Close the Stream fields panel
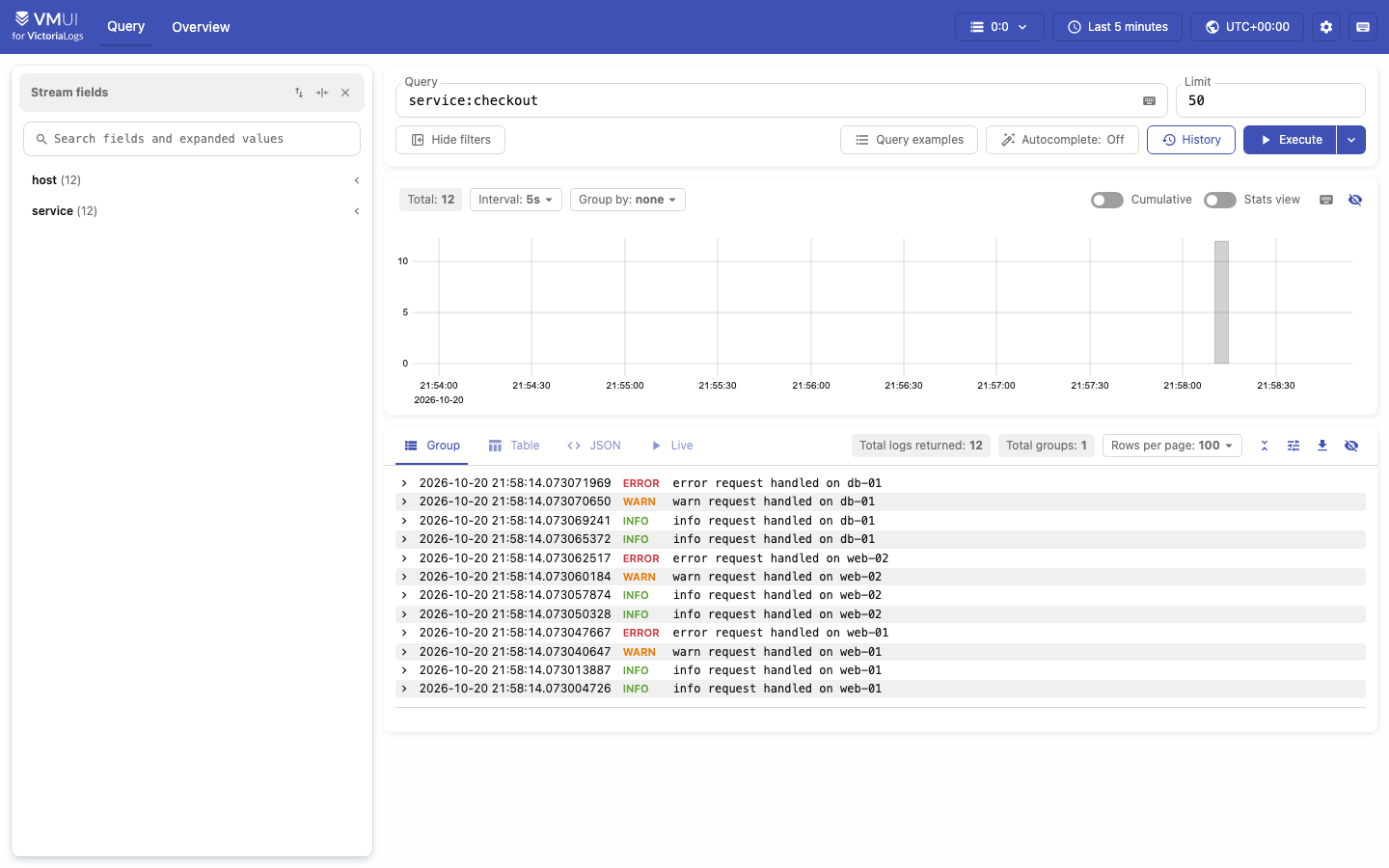 345,93
